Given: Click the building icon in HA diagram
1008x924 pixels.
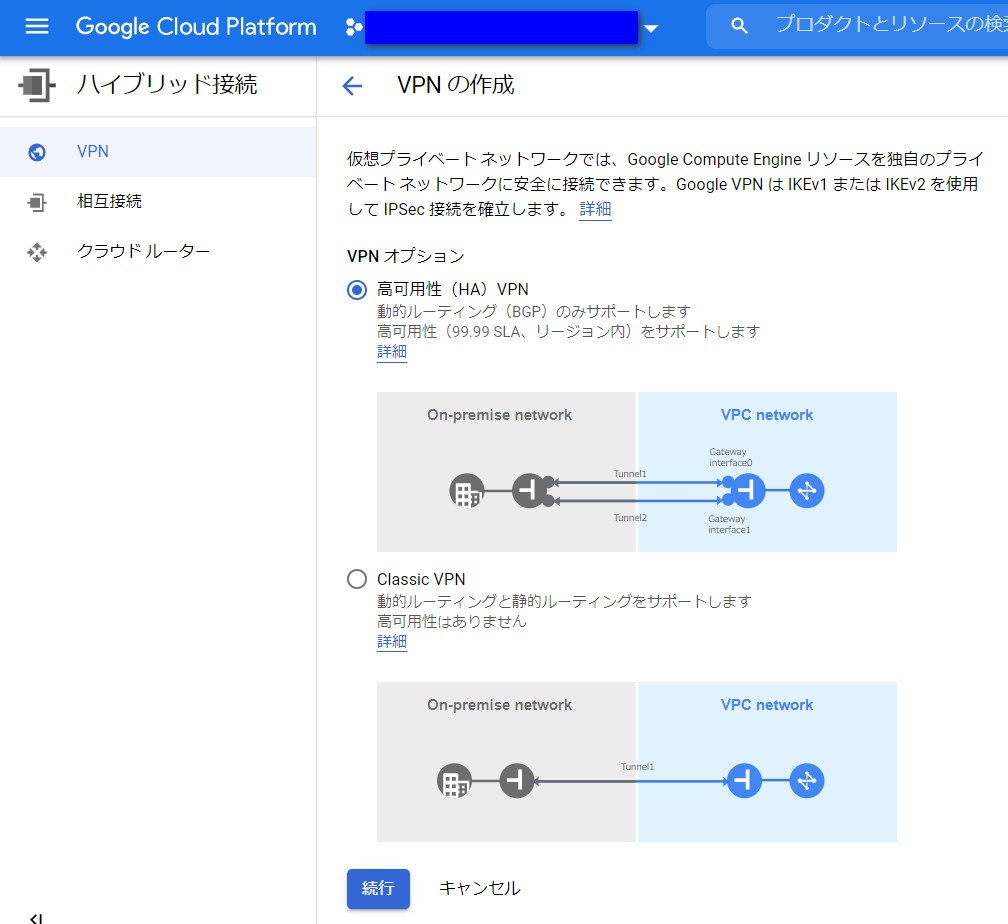Looking at the screenshot, I should (x=467, y=491).
